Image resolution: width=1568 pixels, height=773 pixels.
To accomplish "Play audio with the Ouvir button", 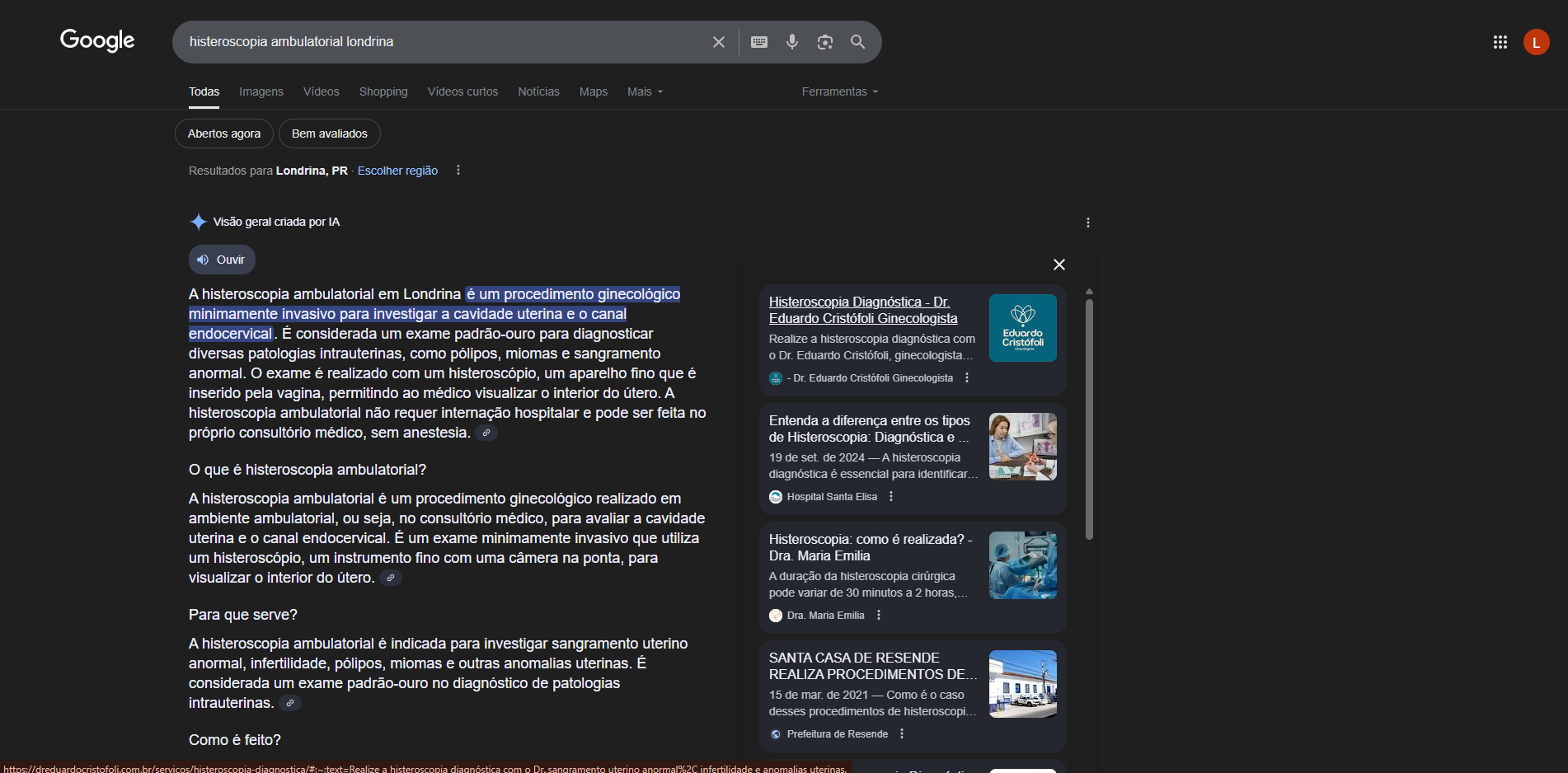I will [x=222, y=260].
